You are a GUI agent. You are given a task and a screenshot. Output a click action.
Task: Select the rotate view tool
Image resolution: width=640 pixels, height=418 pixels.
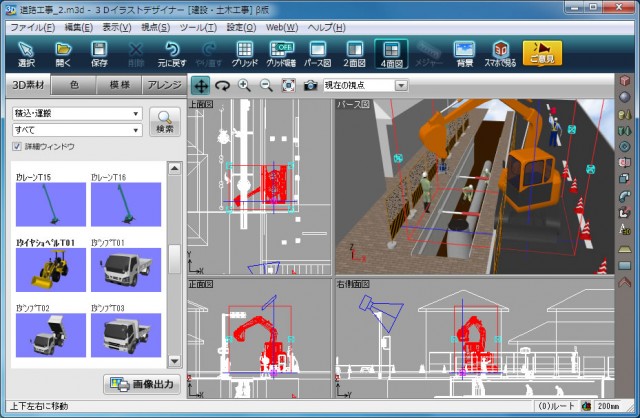(222, 86)
